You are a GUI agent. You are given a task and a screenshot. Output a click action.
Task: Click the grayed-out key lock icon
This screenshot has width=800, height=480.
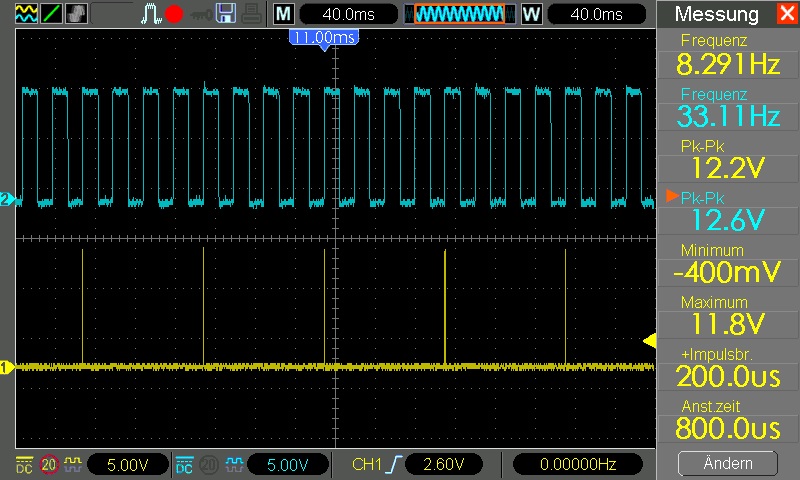201,15
